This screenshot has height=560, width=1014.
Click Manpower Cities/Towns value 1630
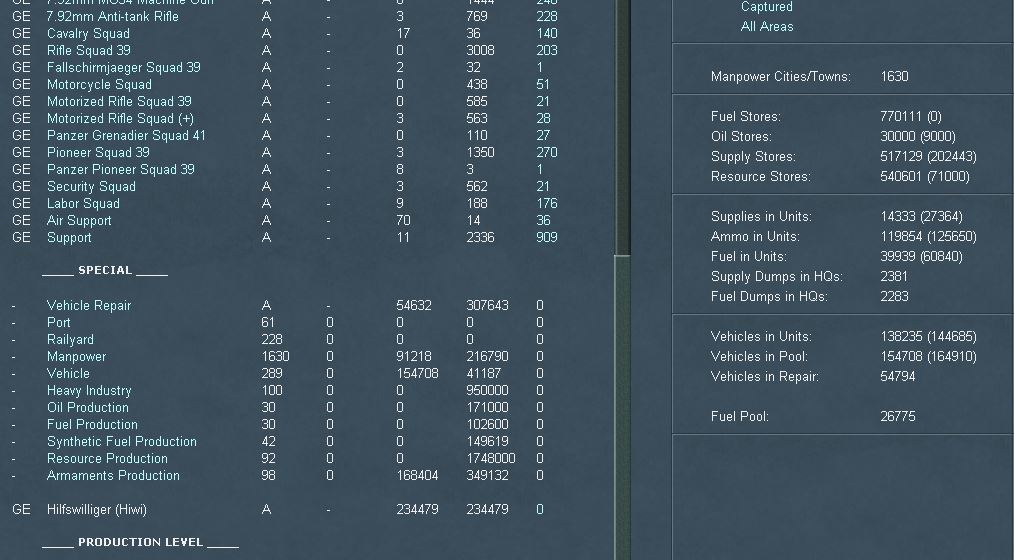click(894, 76)
